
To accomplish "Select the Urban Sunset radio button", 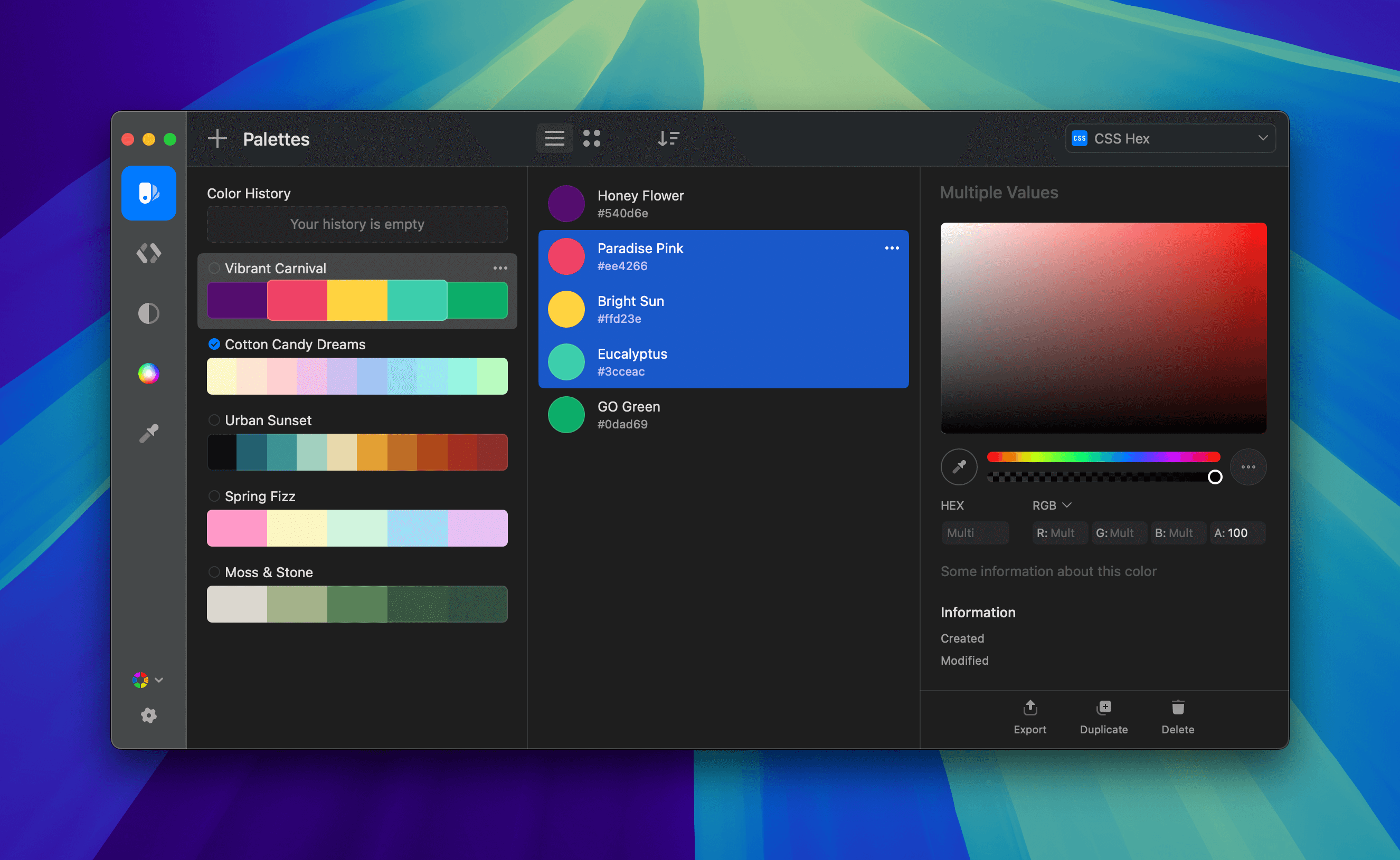I will pyautogui.click(x=214, y=421).
